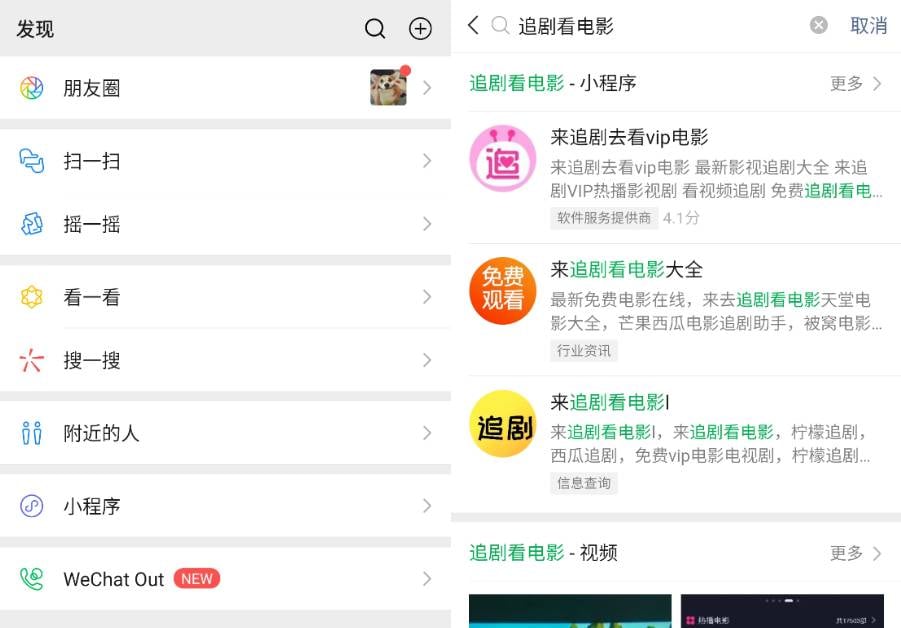This screenshot has width=901, height=628.
Task: Tap the red Search icon beside 搜一搜
Action: point(32,360)
